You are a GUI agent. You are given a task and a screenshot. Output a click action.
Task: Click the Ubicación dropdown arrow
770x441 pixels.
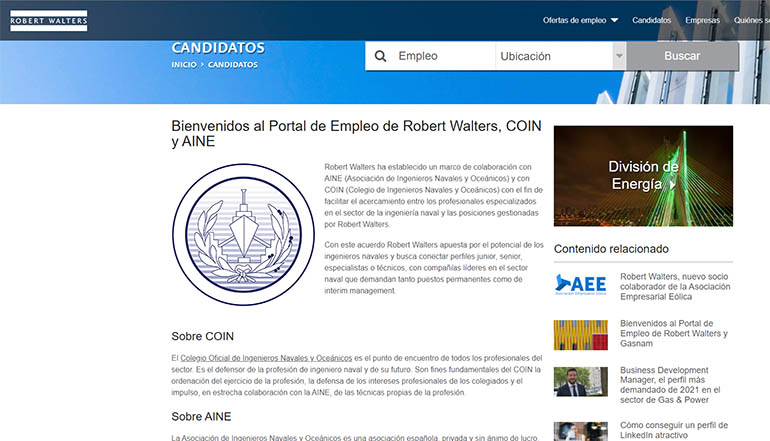[x=619, y=57]
